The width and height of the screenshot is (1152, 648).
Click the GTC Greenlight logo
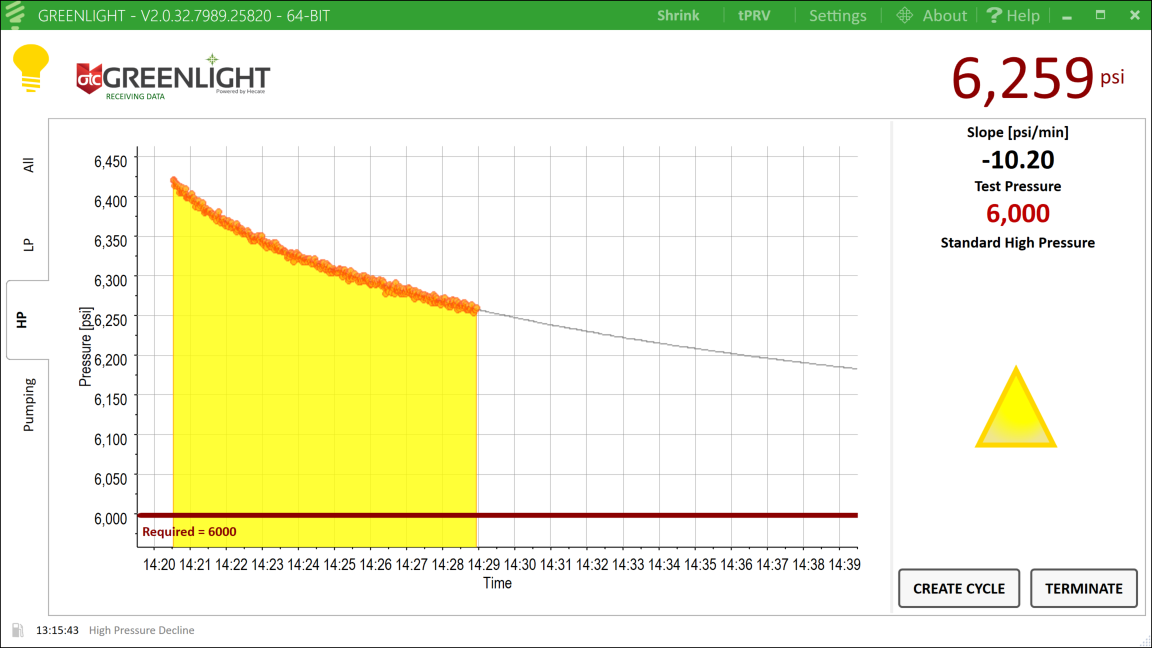173,78
